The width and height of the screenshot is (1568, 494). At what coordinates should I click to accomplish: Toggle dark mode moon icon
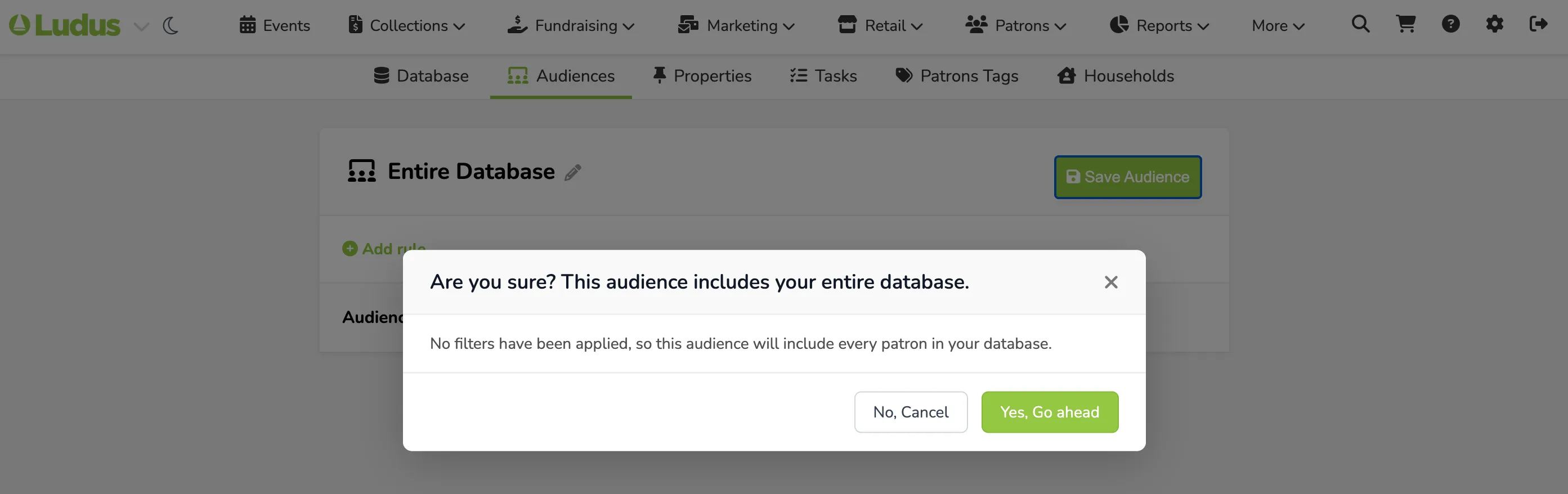[171, 25]
